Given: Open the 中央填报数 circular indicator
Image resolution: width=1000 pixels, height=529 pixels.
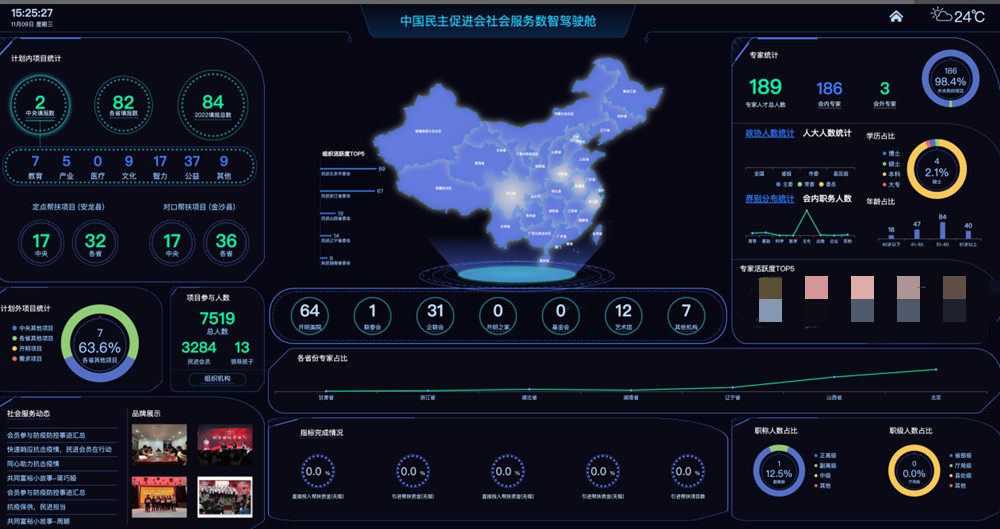Looking at the screenshot, I should (40, 105).
